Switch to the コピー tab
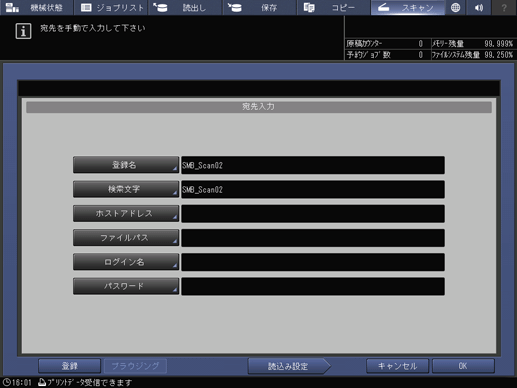 pos(333,7)
